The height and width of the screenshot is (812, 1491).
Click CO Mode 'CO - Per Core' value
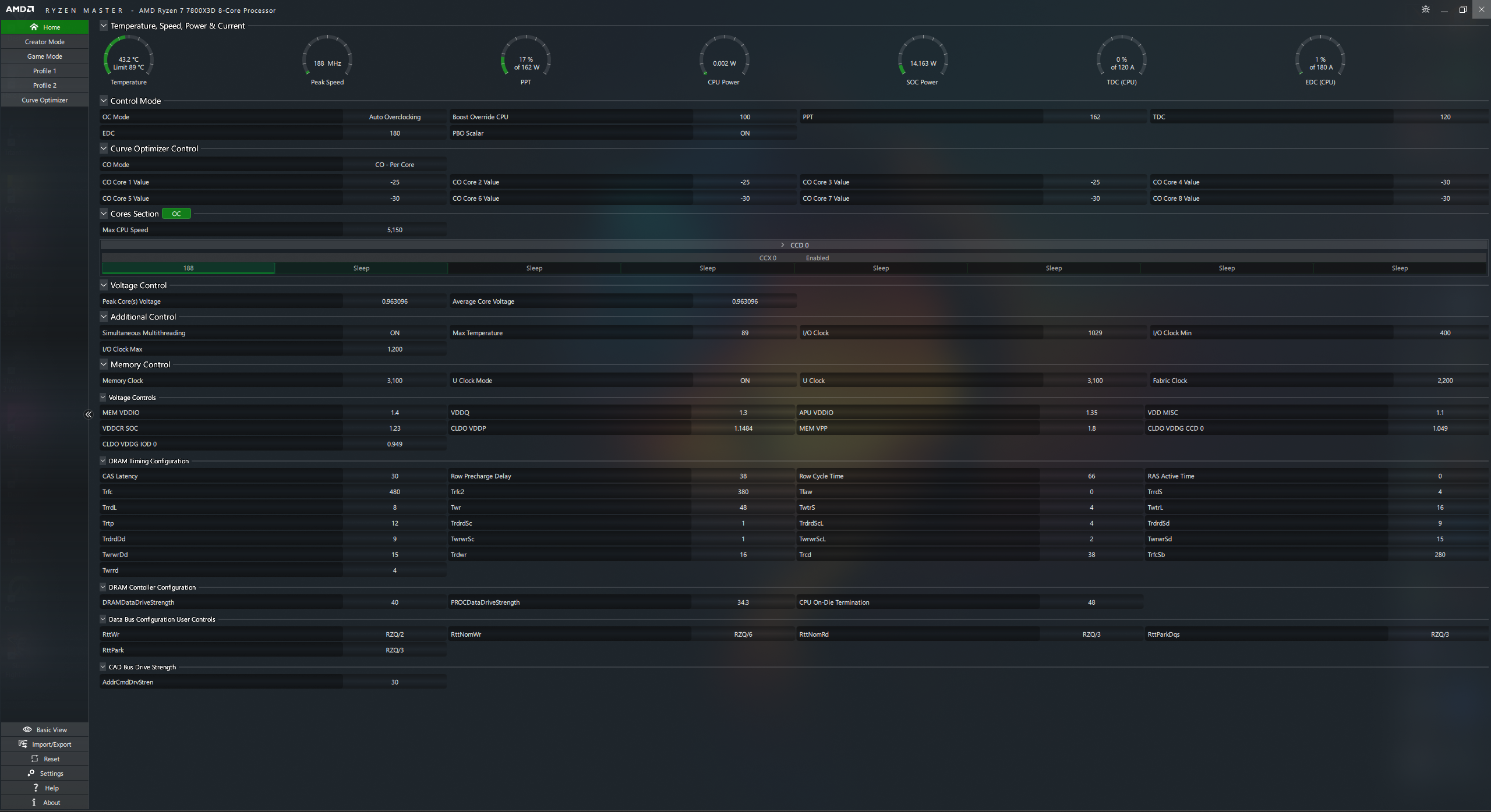(x=395, y=165)
